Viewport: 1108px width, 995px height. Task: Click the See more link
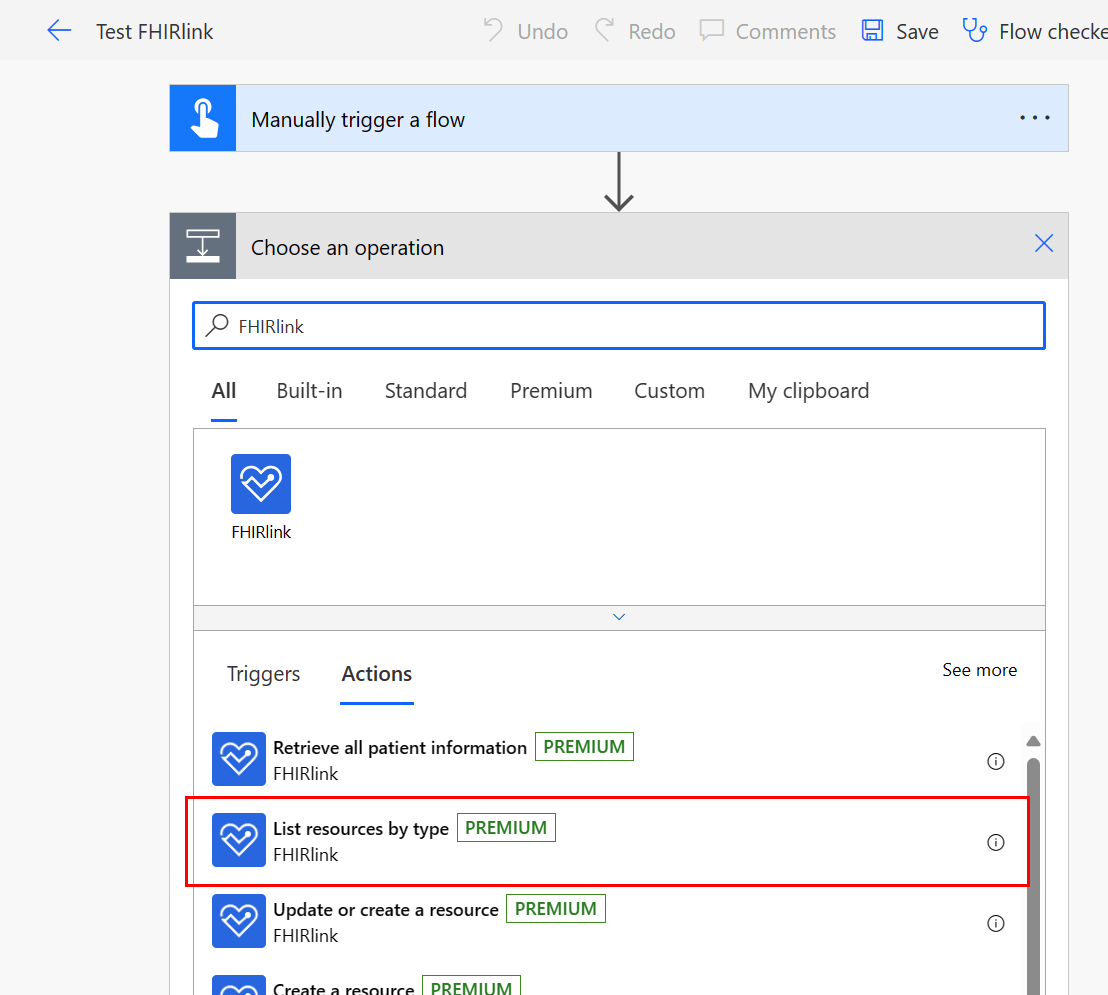click(x=979, y=670)
